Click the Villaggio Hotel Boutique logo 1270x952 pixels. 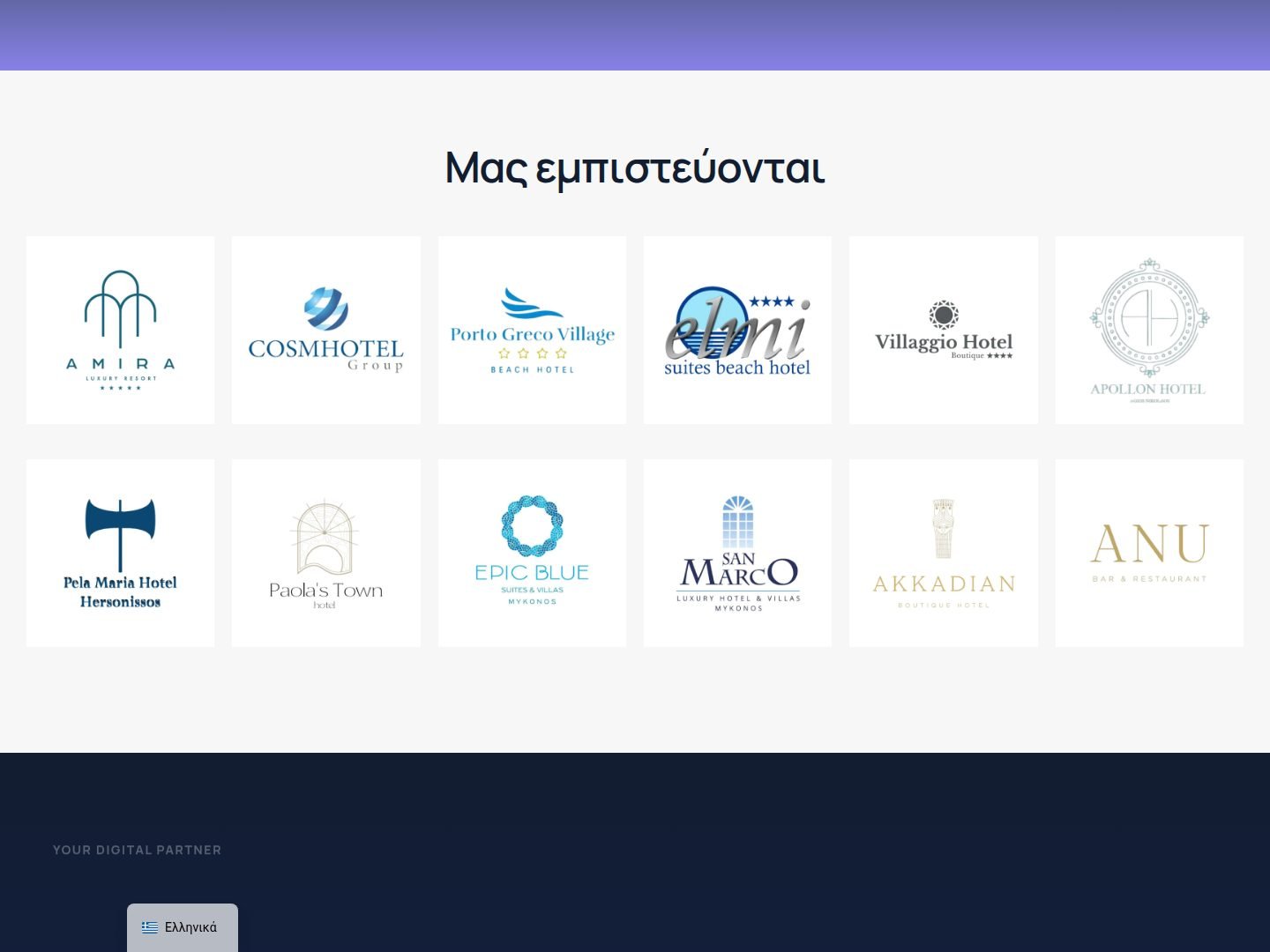tap(944, 330)
